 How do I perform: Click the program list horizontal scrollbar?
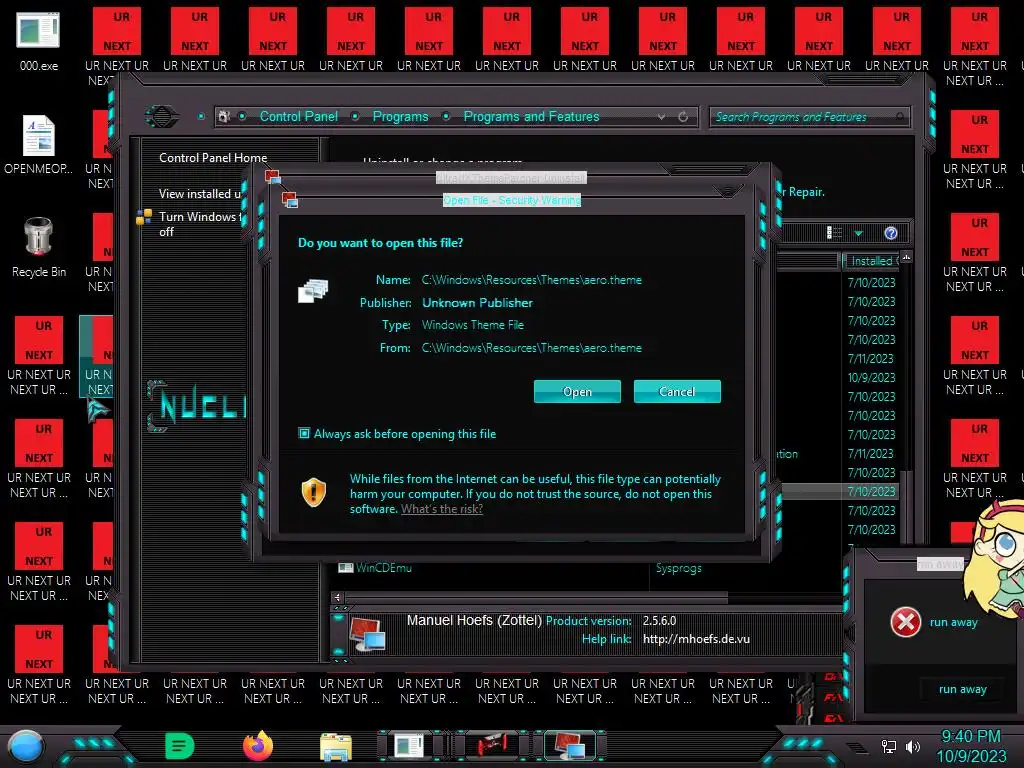[536, 598]
